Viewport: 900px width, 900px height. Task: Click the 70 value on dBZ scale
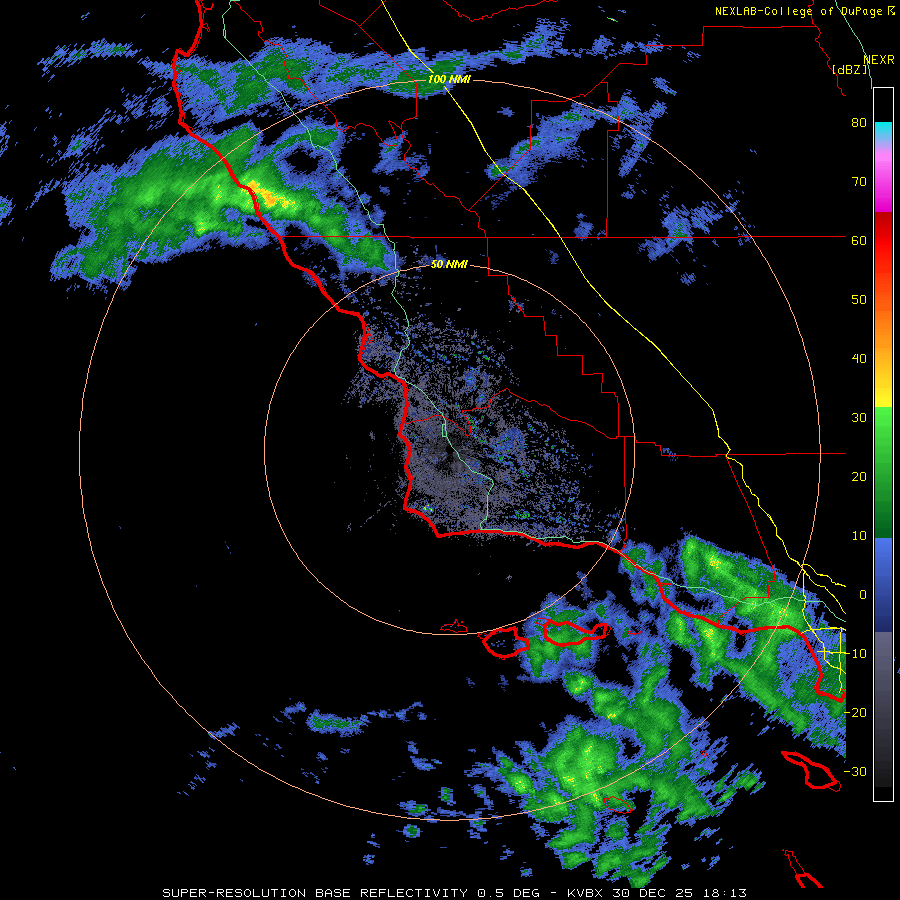point(859,181)
